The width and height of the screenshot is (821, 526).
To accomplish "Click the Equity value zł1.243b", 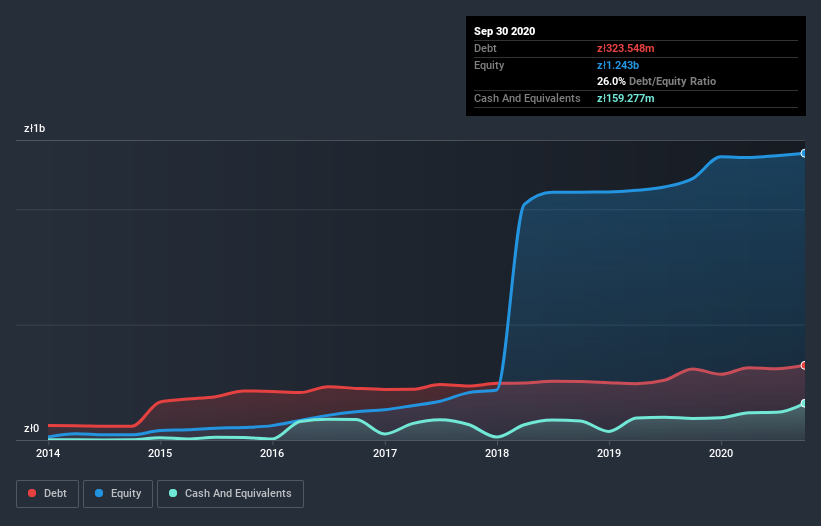I will tap(618, 65).
